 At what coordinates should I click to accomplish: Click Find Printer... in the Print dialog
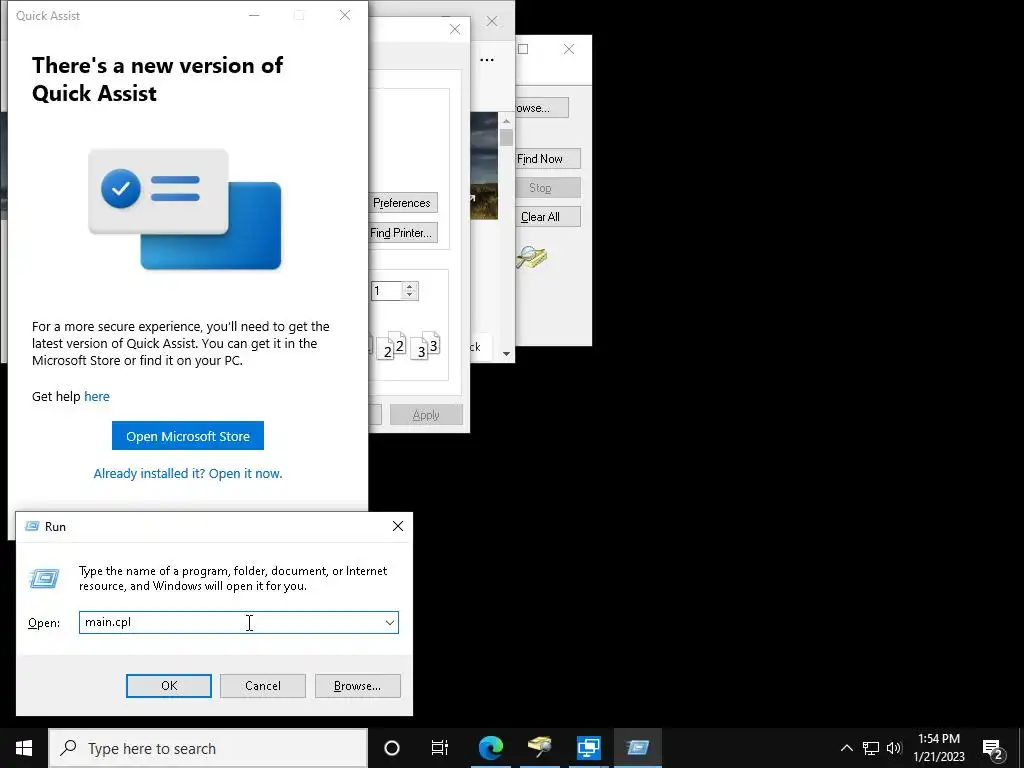[x=402, y=232]
